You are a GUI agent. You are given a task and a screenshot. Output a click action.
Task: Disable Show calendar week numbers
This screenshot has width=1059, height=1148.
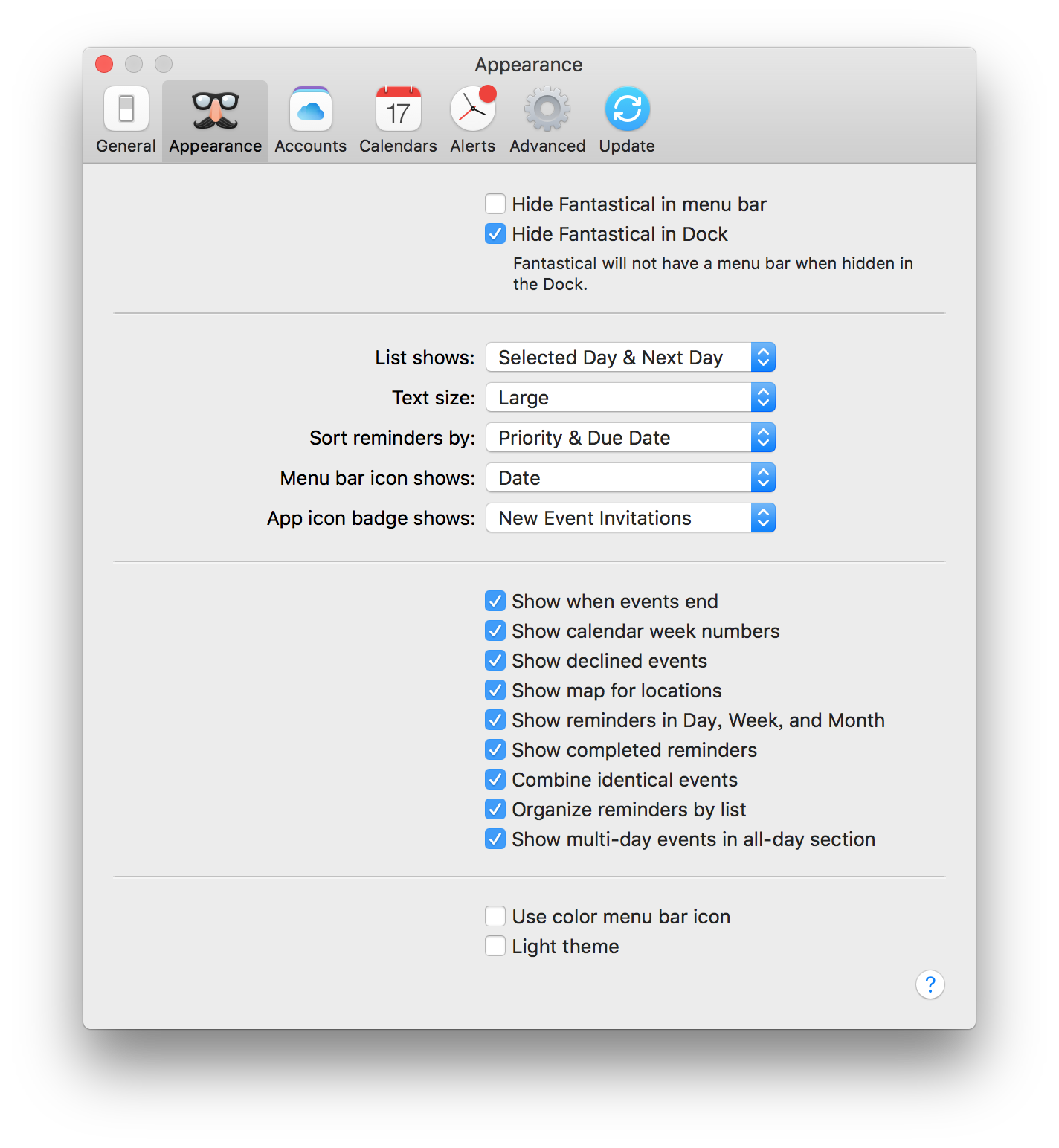[x=495, y=631]
